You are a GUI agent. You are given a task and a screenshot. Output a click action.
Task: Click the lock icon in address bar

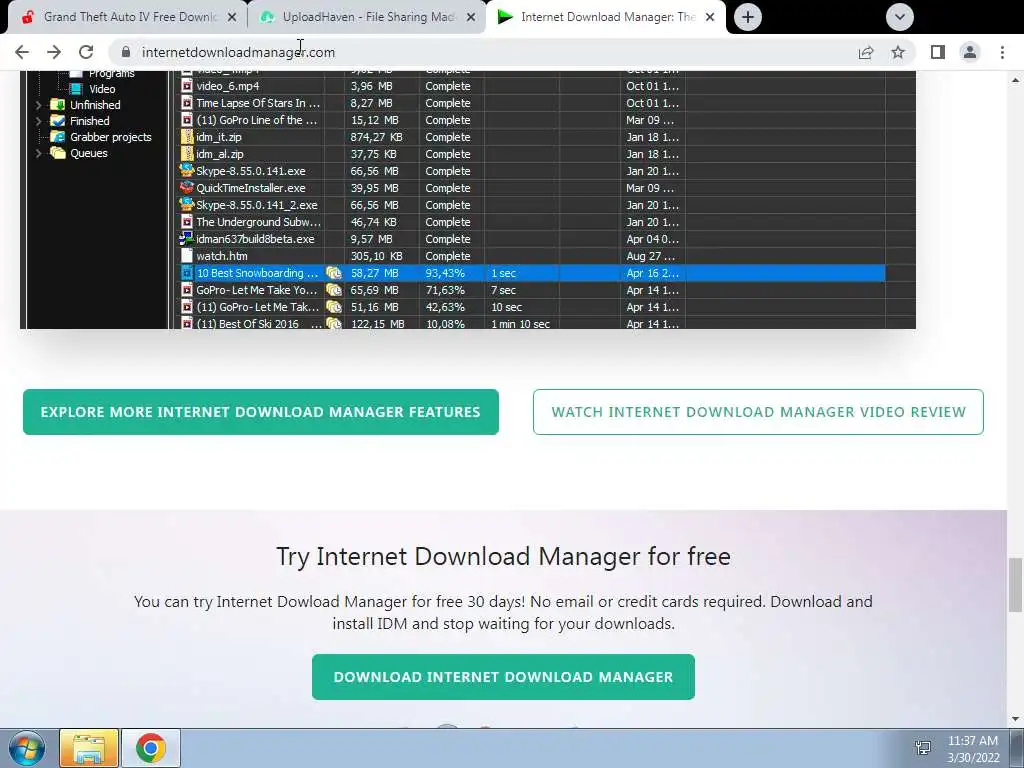tap(126, 52)
